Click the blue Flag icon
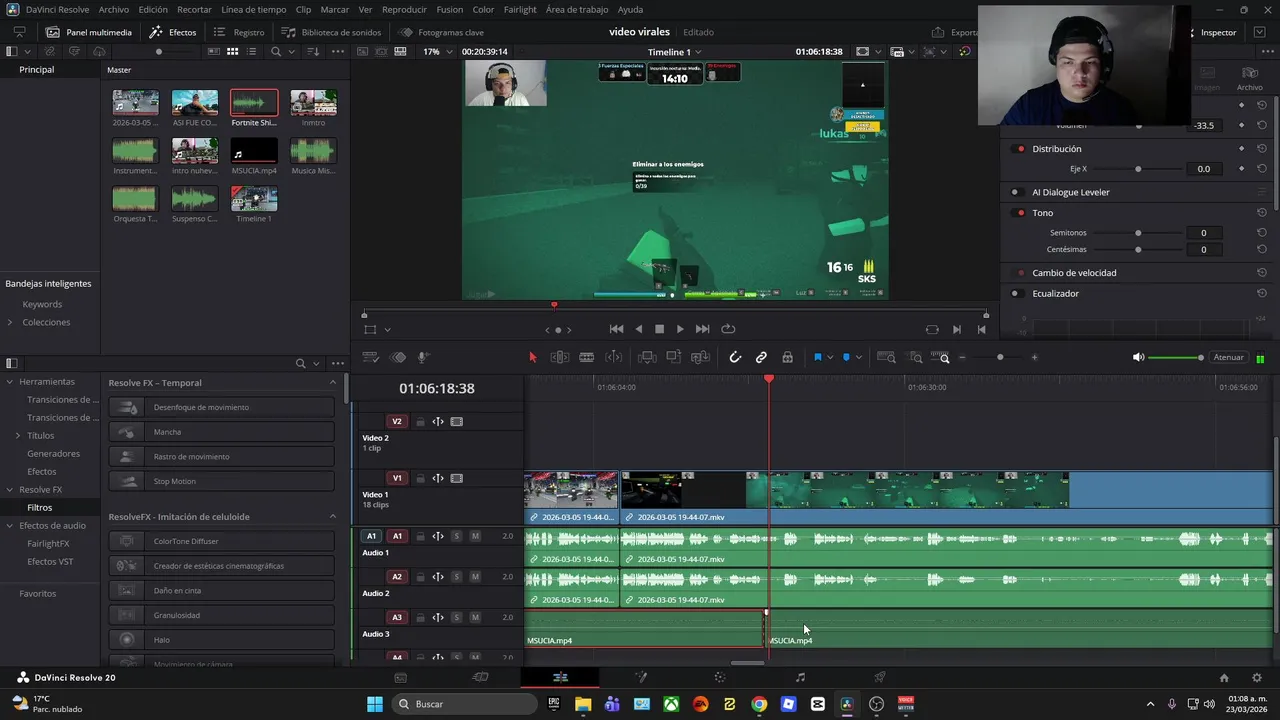 coord(817,357)
